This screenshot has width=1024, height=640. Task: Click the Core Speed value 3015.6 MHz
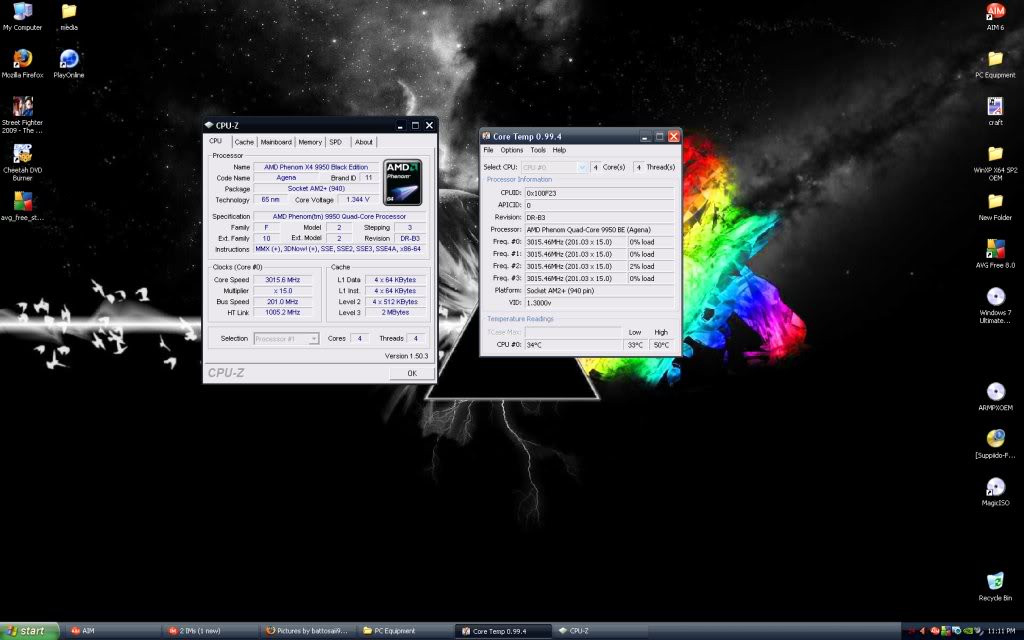pyautogui.click(x=283, y=280)
